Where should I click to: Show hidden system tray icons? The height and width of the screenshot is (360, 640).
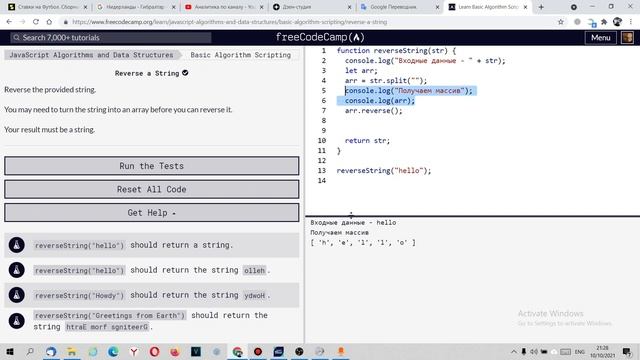pyautogui.click(x=514, y=351)
